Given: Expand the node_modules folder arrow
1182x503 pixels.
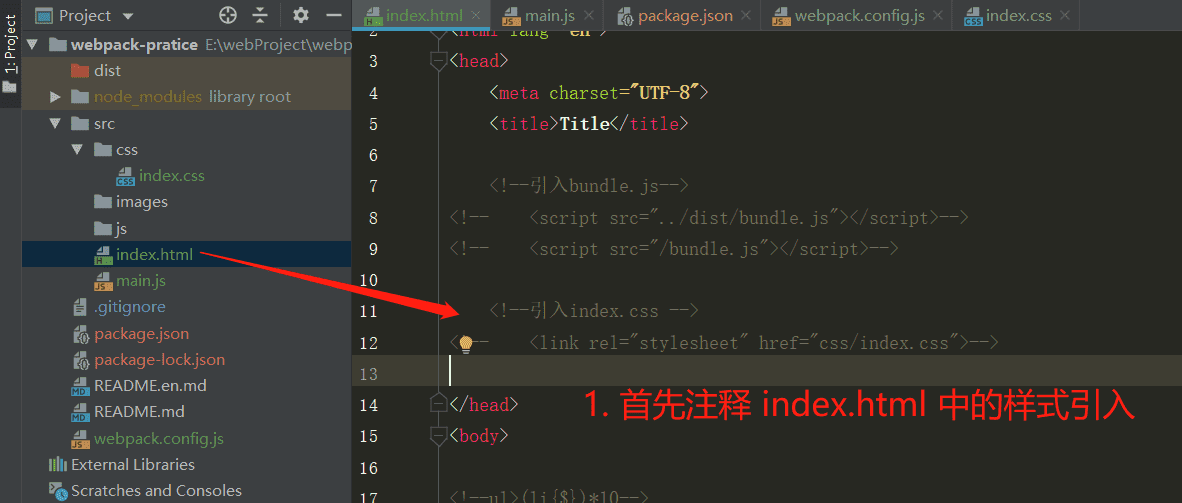Looking at the screenshot, I should [x=54, y=97].
